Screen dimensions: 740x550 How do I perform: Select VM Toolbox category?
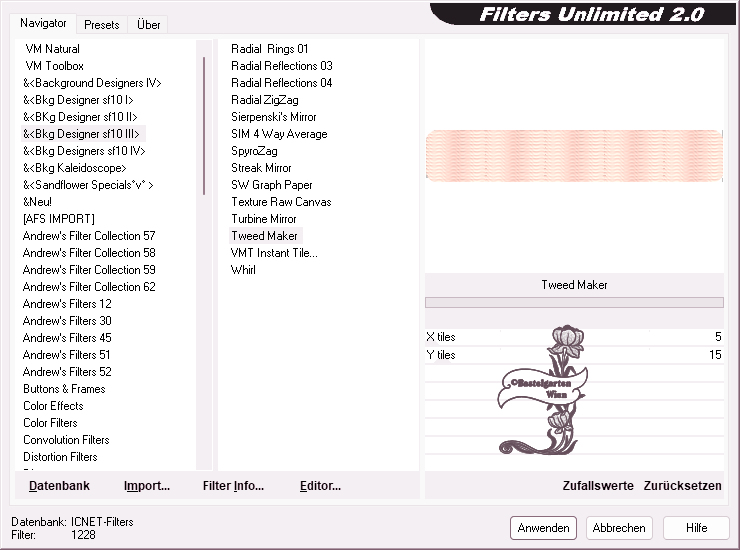coord(54,66)
